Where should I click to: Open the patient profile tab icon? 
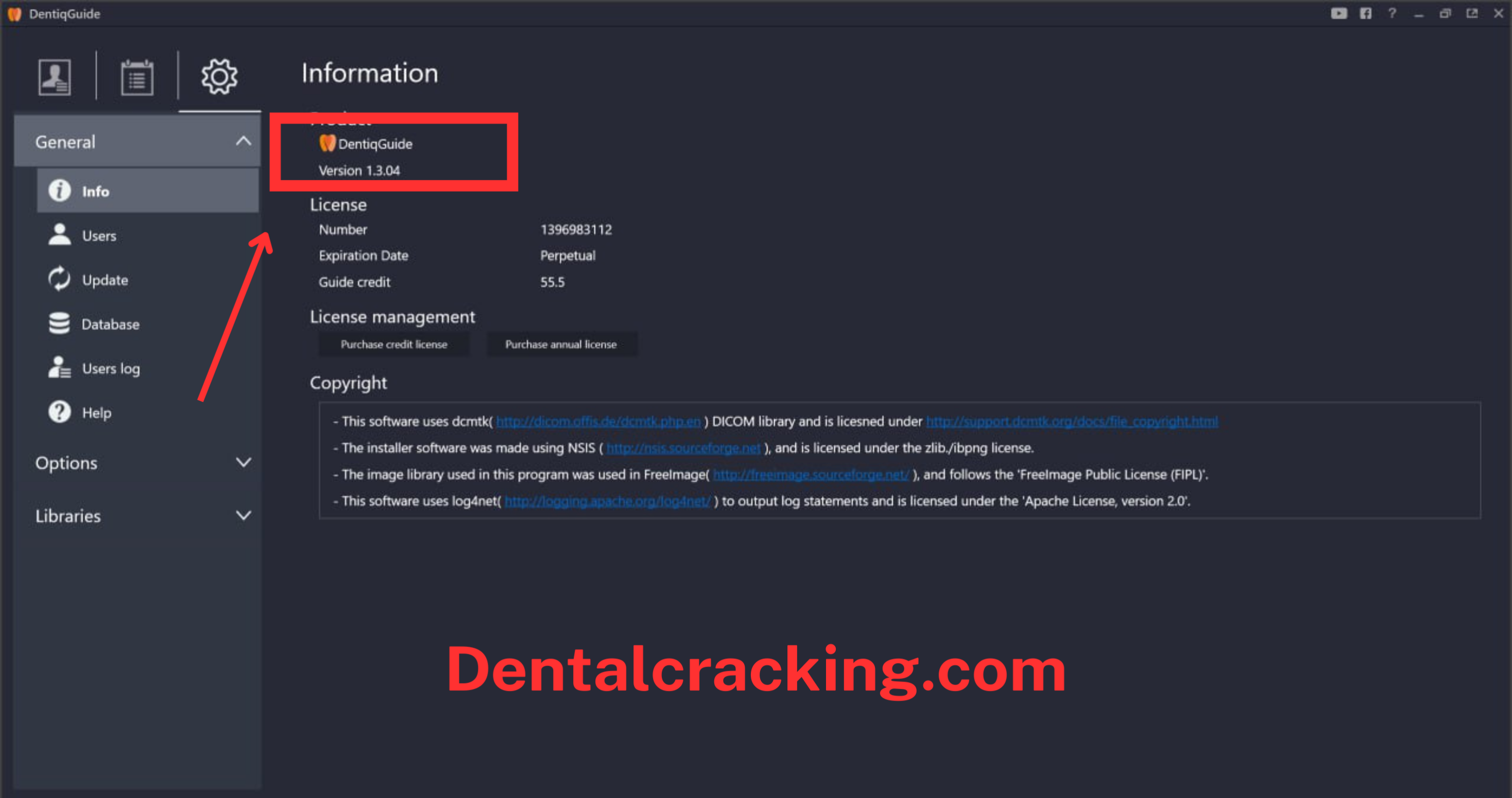click(x=55, y=77)
